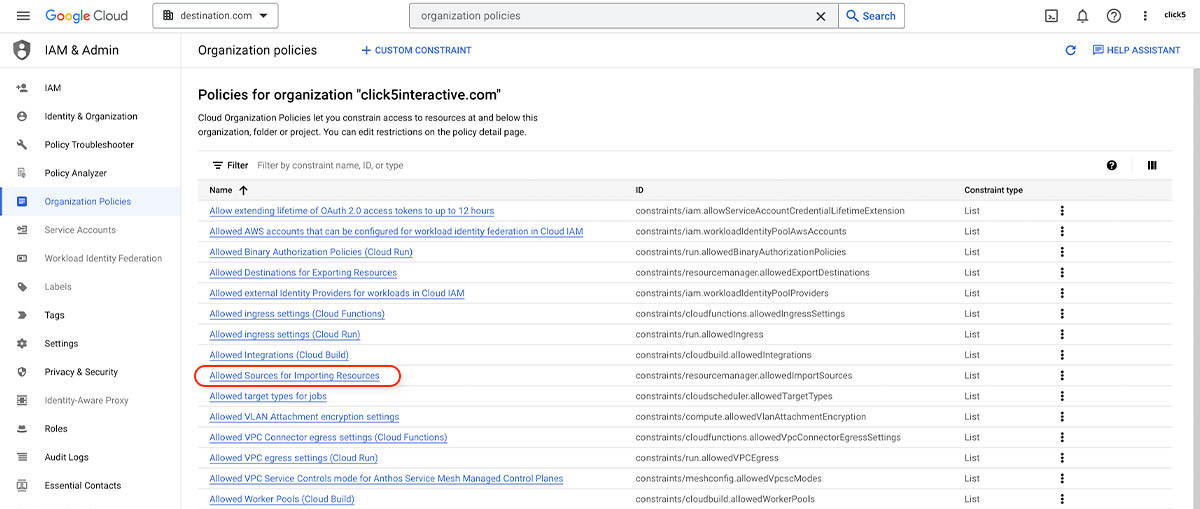Open Allowed Sources for Importing Resources
This screenshot has height=509, width=1200.
coord(294,375)
